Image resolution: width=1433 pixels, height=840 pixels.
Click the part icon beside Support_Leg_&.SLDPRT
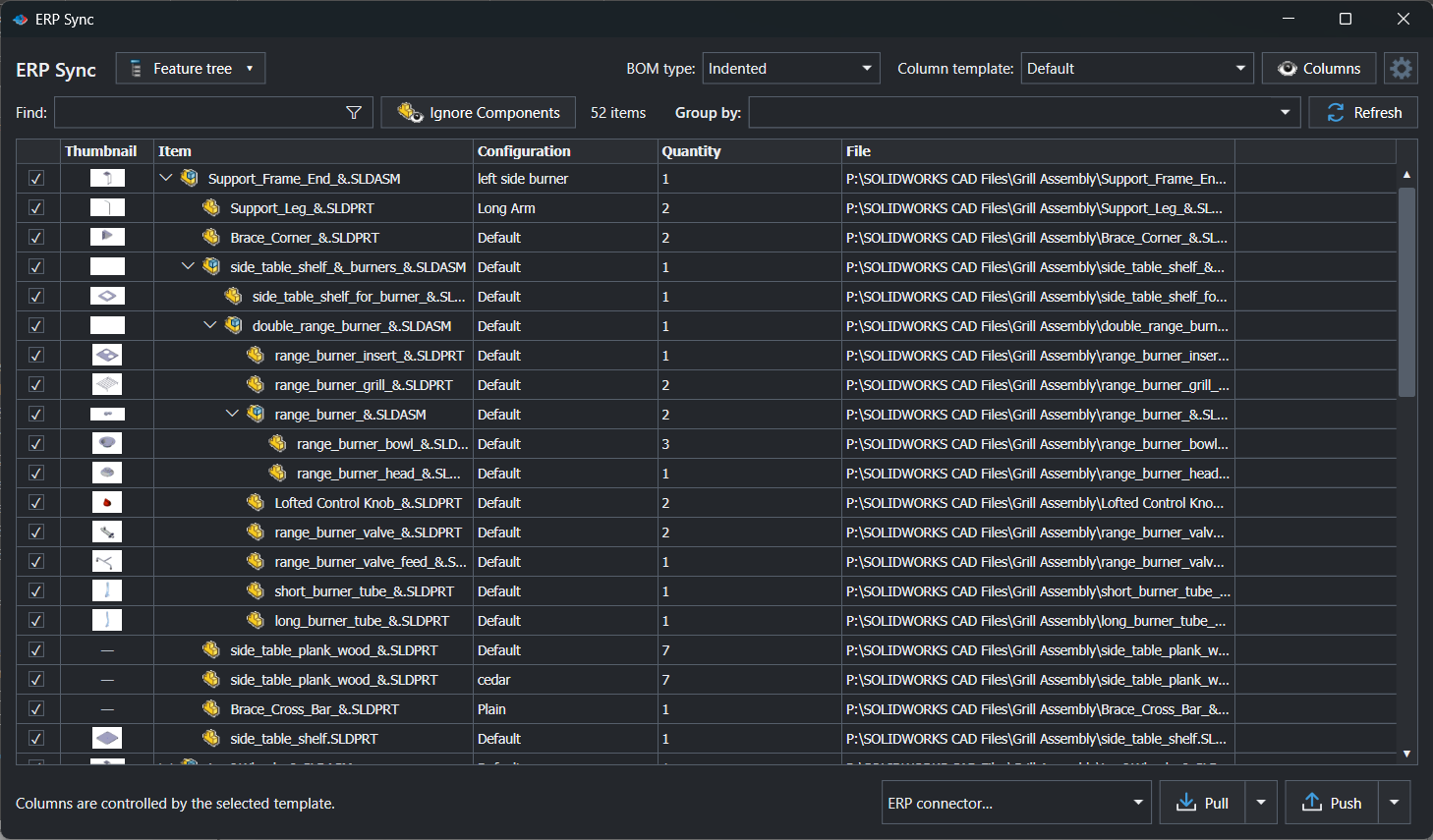(211, 207)
